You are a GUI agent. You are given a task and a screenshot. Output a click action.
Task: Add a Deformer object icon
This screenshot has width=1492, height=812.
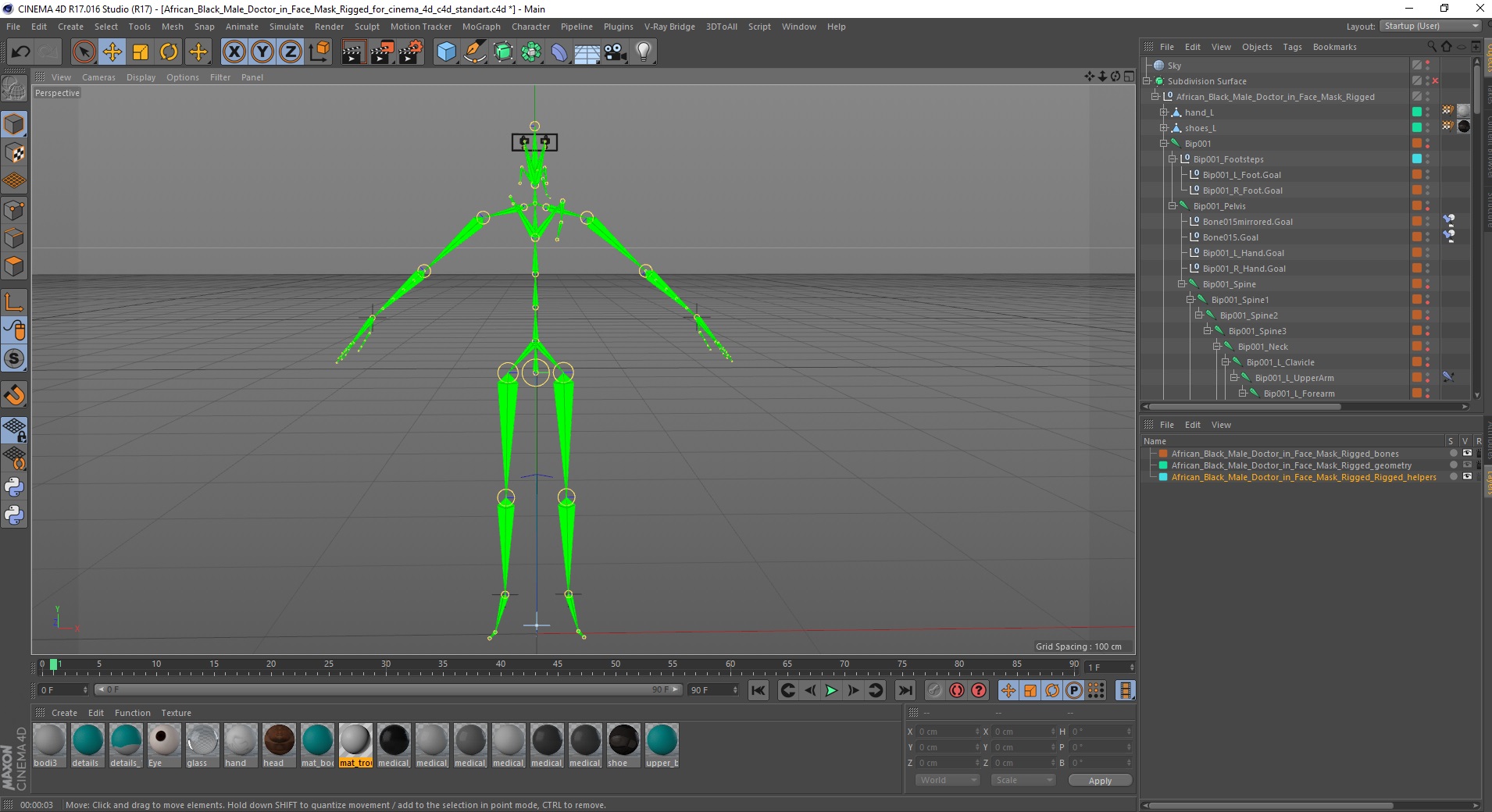(560, 52)
